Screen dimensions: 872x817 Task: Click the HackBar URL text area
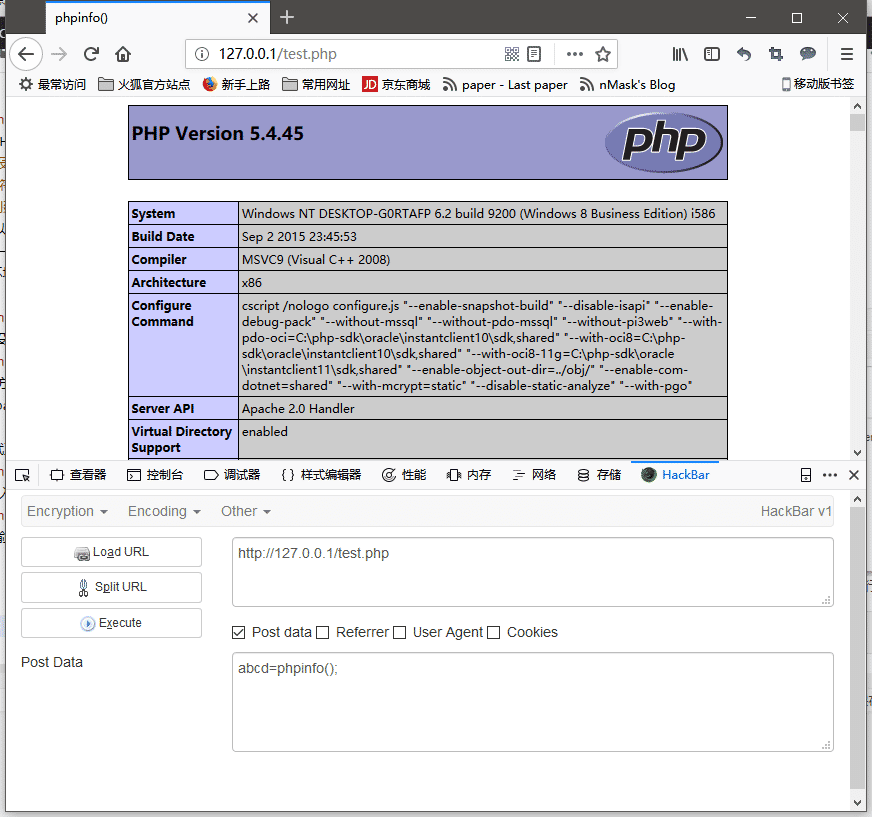[x=533, y=572]
